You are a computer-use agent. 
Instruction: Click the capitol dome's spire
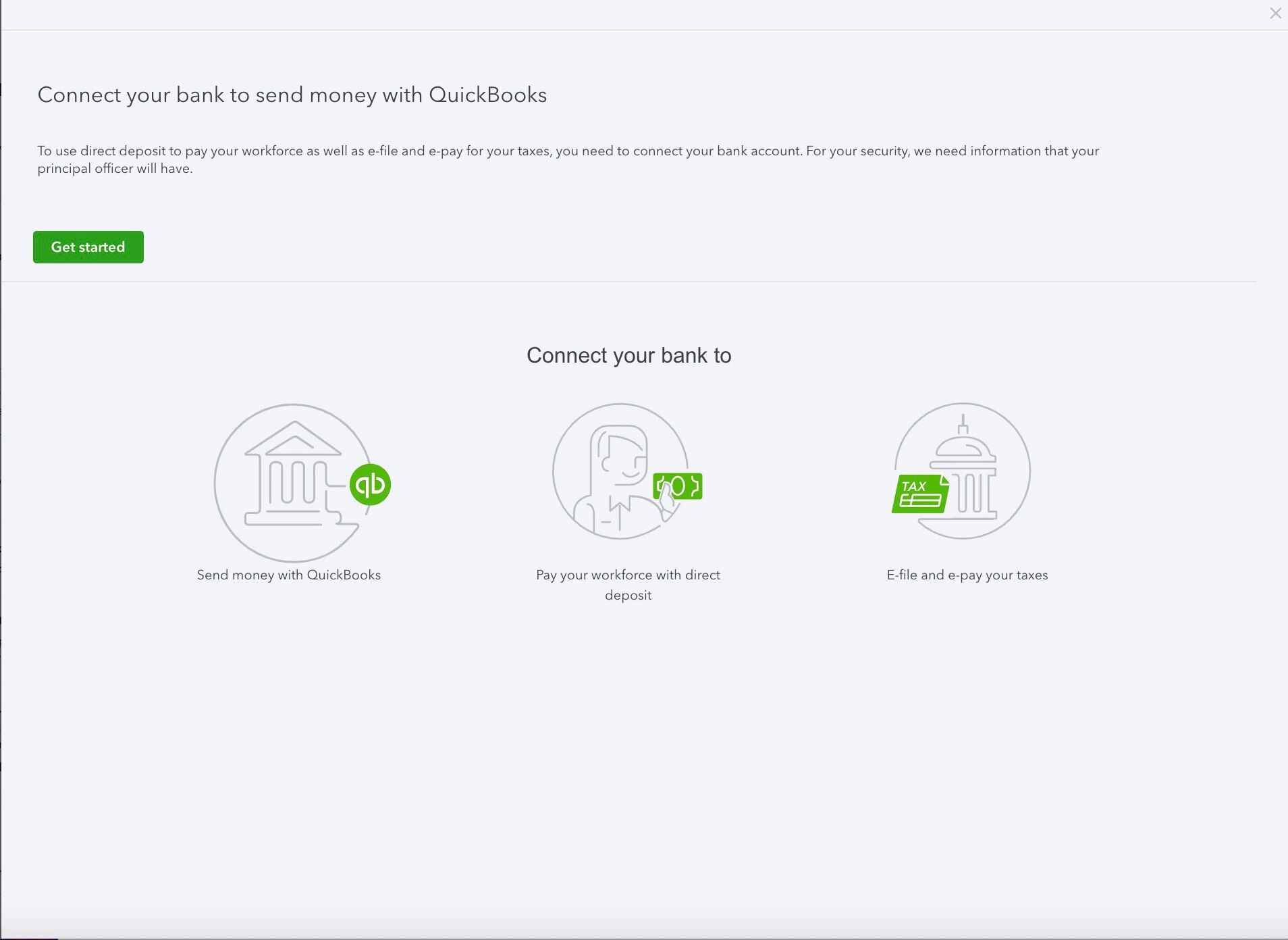963,424
